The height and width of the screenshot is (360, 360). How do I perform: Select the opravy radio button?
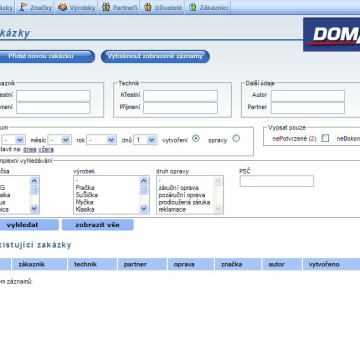(236, 138)
